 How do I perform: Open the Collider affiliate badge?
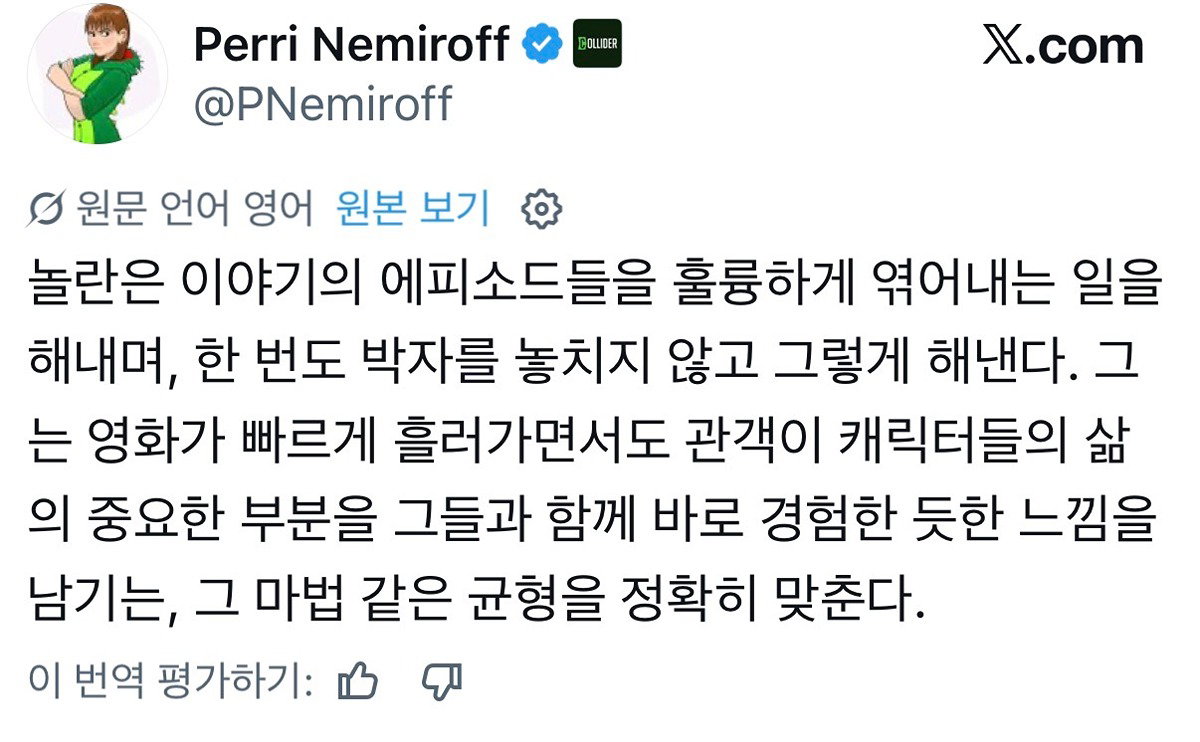(597, 45)
